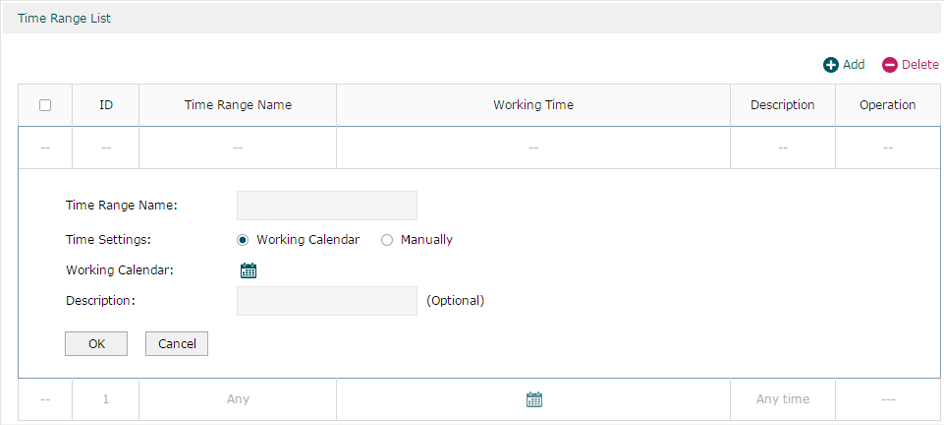The image size is (944, 425).
Task: Click the Add plus icon
Action: [831, 65]
